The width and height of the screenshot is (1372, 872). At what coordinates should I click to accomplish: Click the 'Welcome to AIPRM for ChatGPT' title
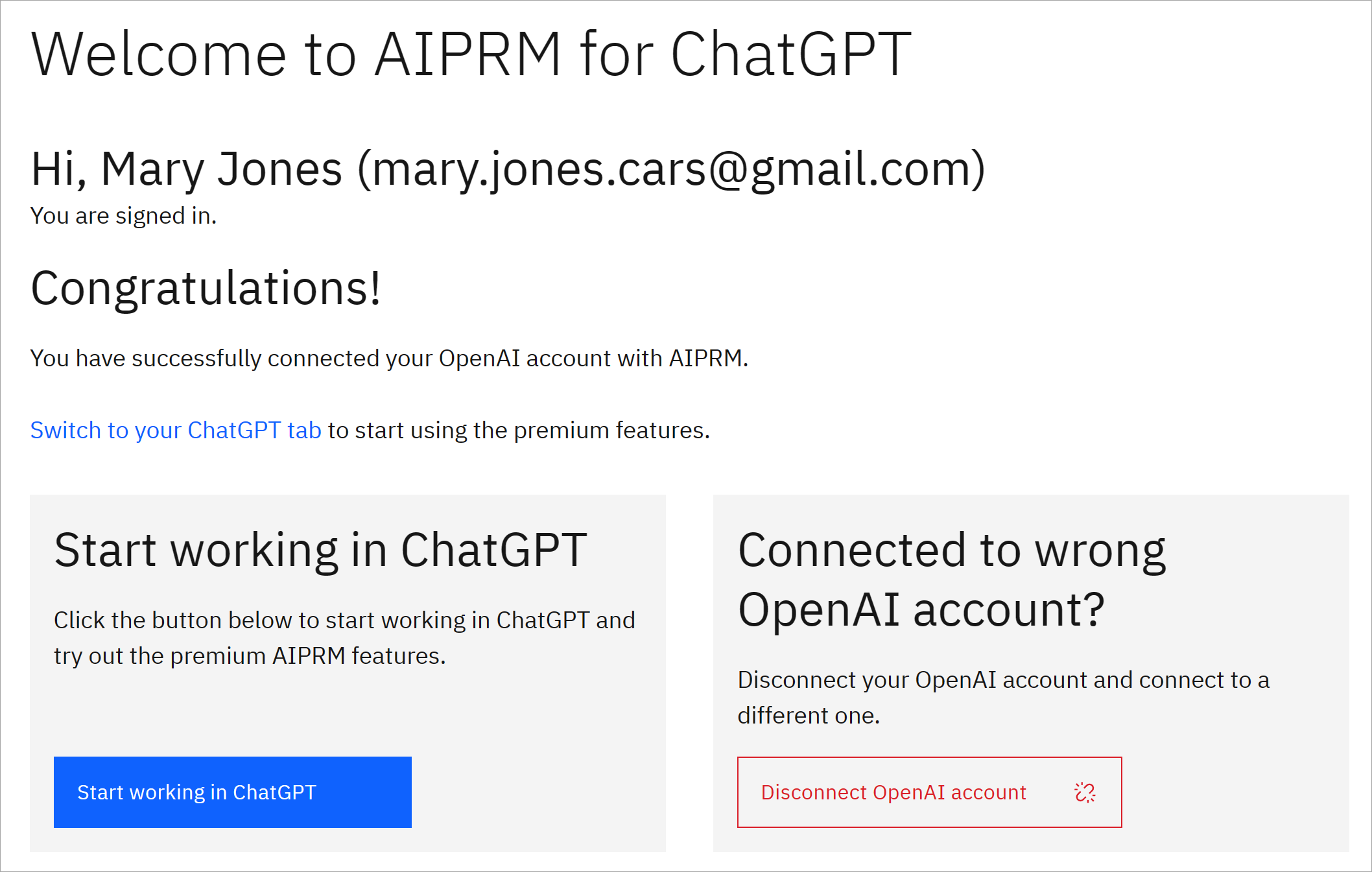point(471,54)
